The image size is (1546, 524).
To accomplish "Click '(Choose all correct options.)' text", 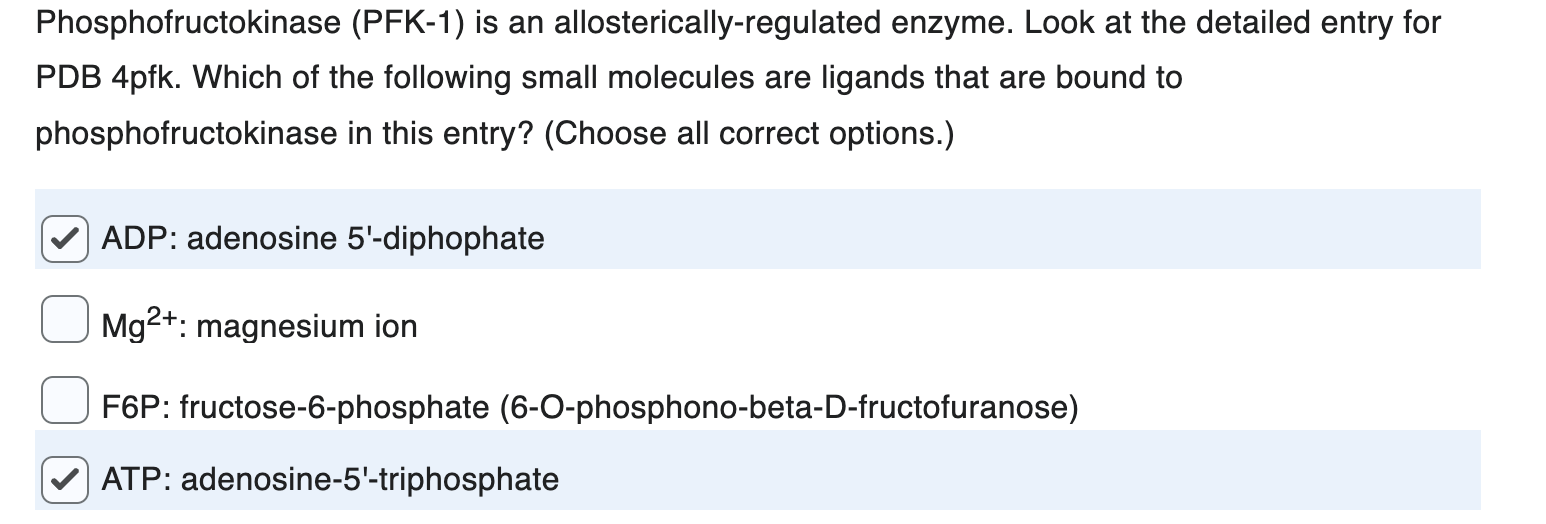I will pyautogui.click(x=749, y=133).
